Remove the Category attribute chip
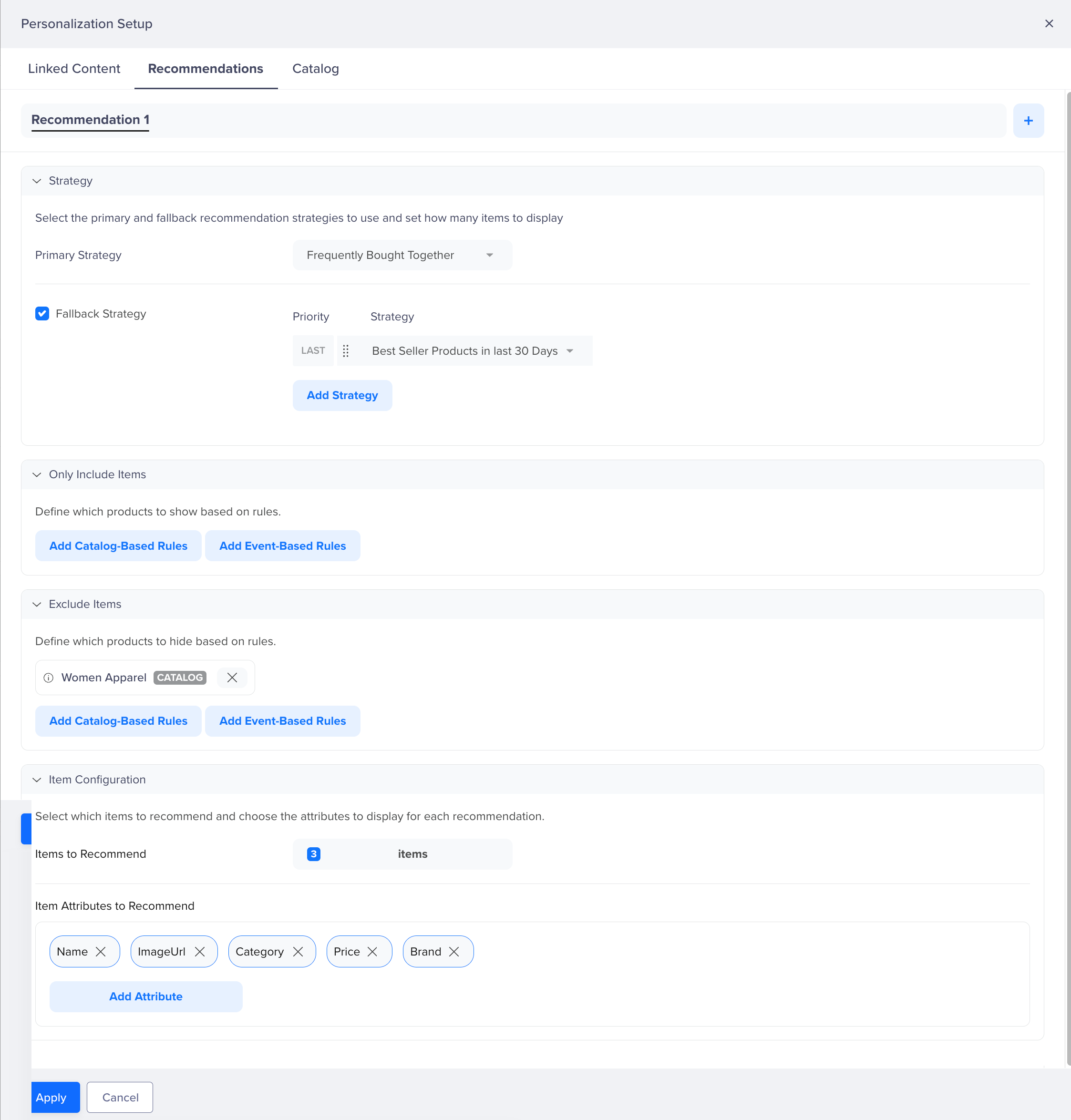 tap(298, 952)
